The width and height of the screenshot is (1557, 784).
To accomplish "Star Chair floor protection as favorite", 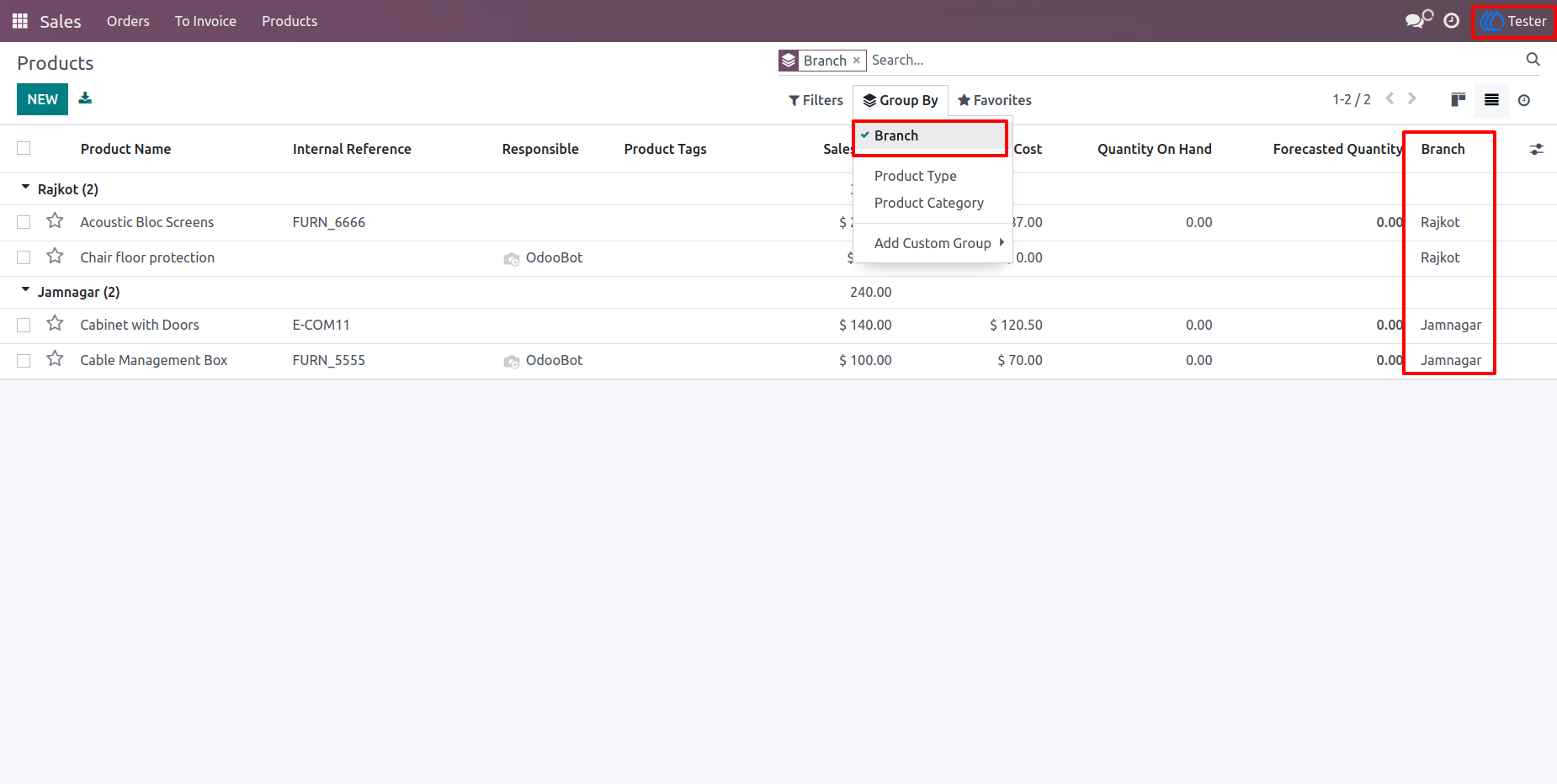I will (56, 257).
